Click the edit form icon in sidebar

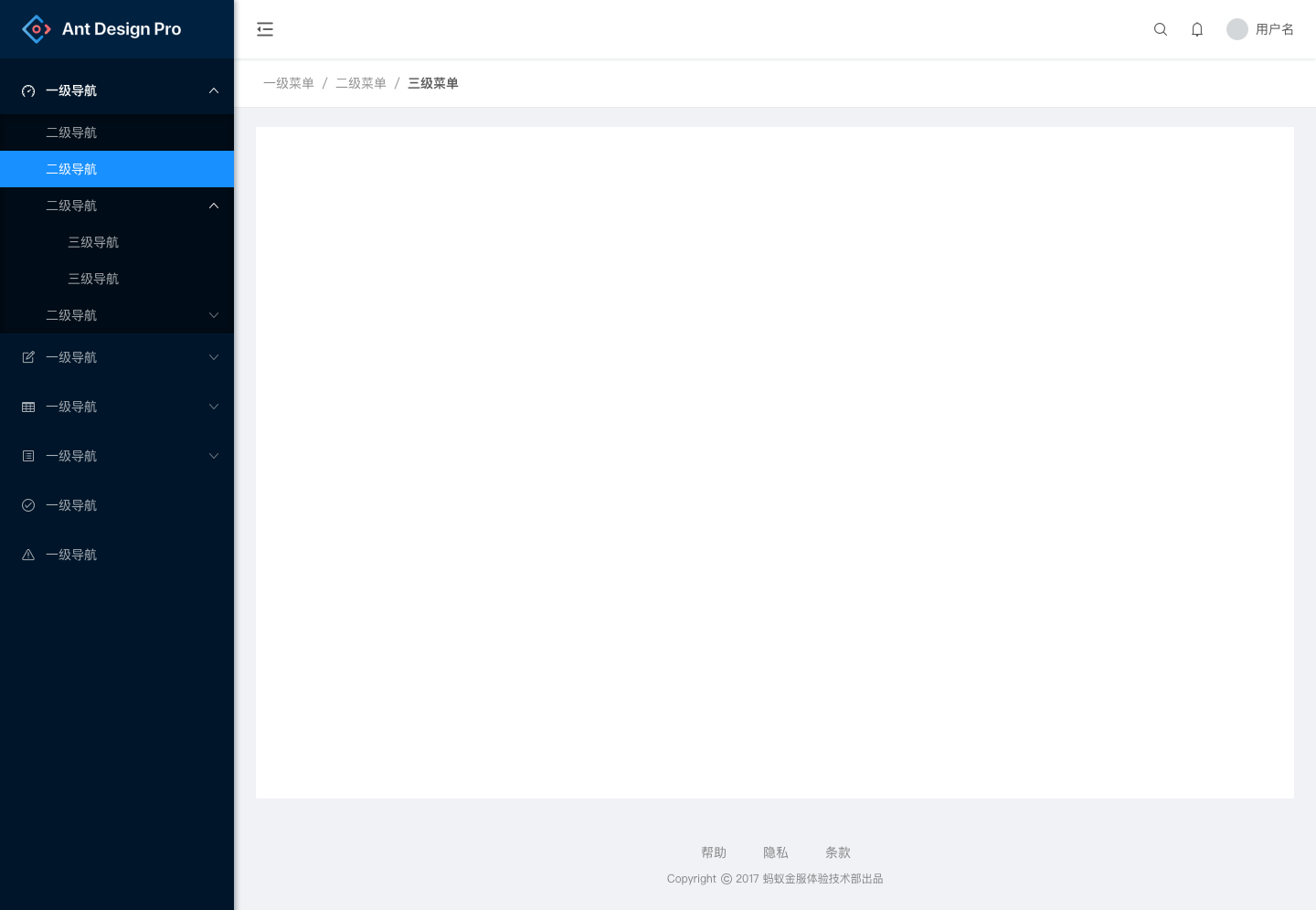(x=28, y=357)
